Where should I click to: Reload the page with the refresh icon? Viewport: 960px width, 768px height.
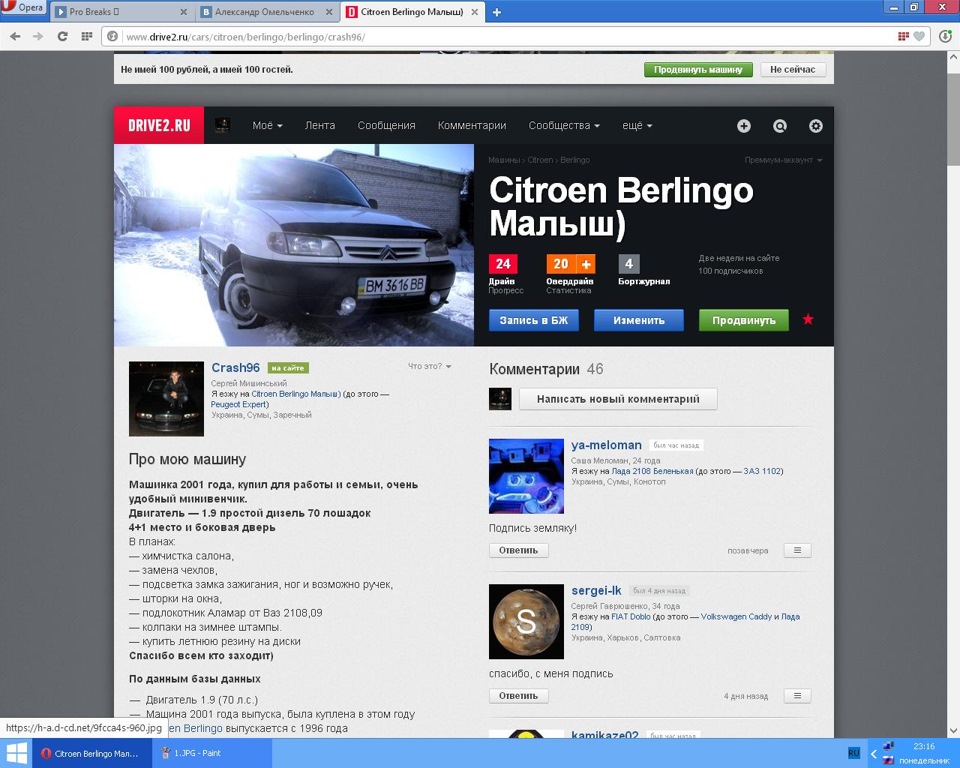(x=62, y=37)
